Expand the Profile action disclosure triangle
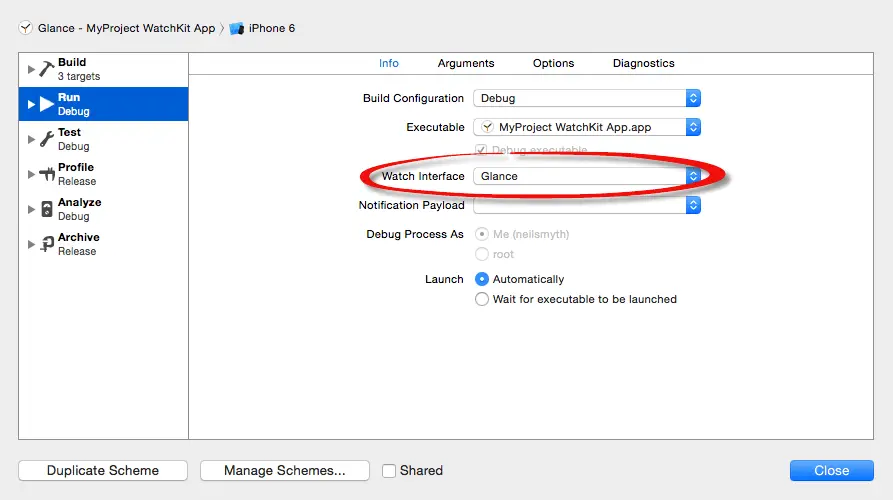Viewport: 893px width, 500px height. [31, 174]
